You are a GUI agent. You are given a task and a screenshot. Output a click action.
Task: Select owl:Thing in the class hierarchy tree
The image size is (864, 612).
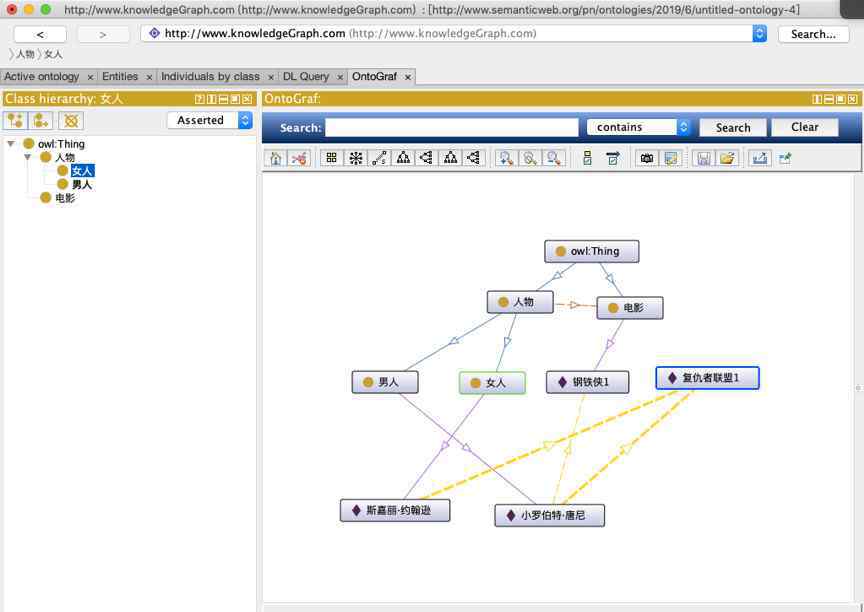(x=61, y=144)
